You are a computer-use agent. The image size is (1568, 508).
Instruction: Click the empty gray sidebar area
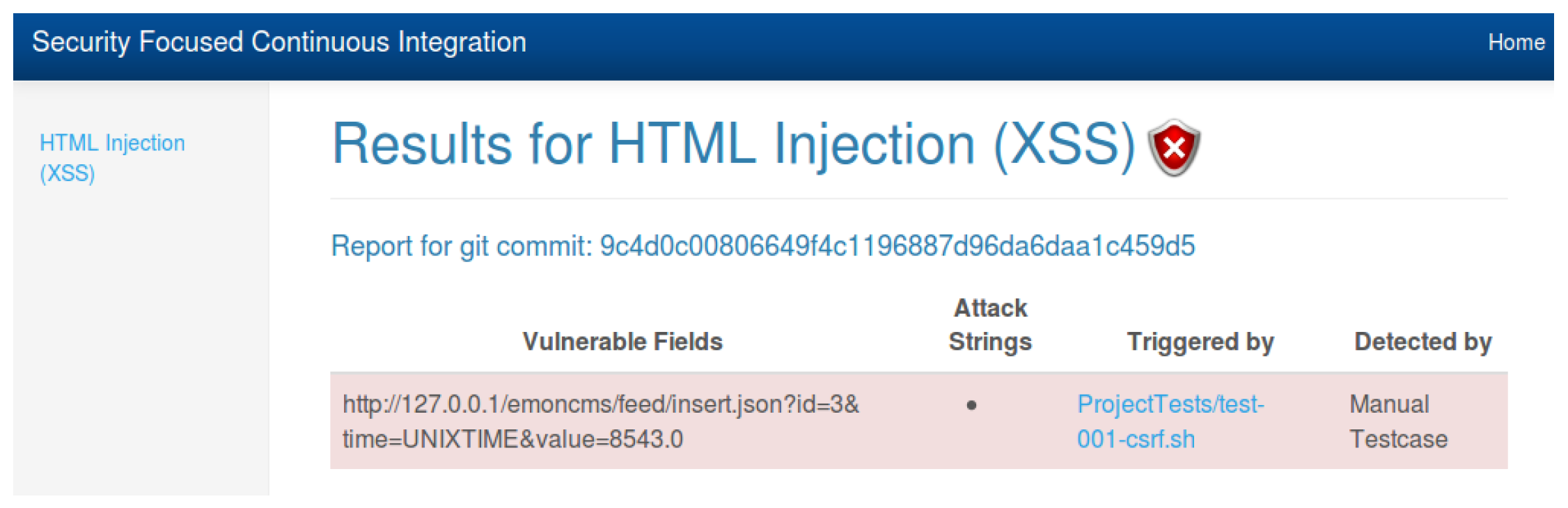click(139, 348)
